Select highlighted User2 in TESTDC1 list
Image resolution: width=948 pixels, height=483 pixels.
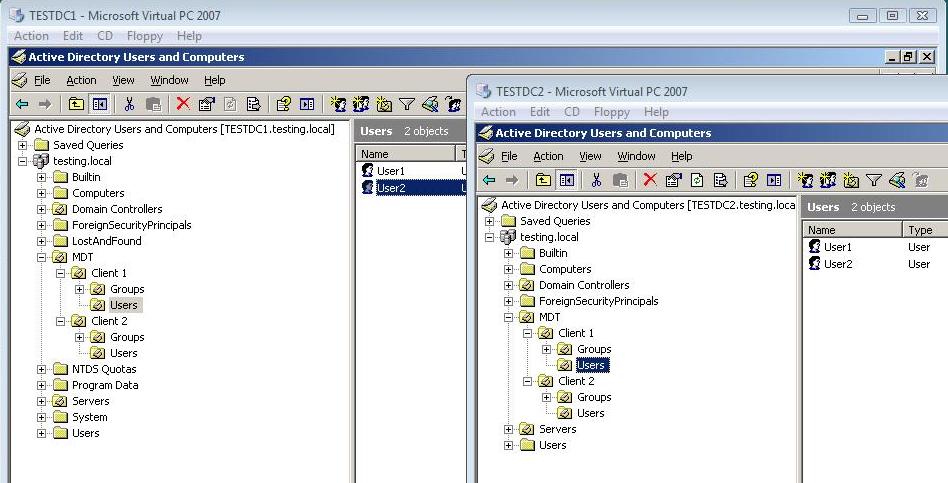pyautogui.click(x=391, y=188)
